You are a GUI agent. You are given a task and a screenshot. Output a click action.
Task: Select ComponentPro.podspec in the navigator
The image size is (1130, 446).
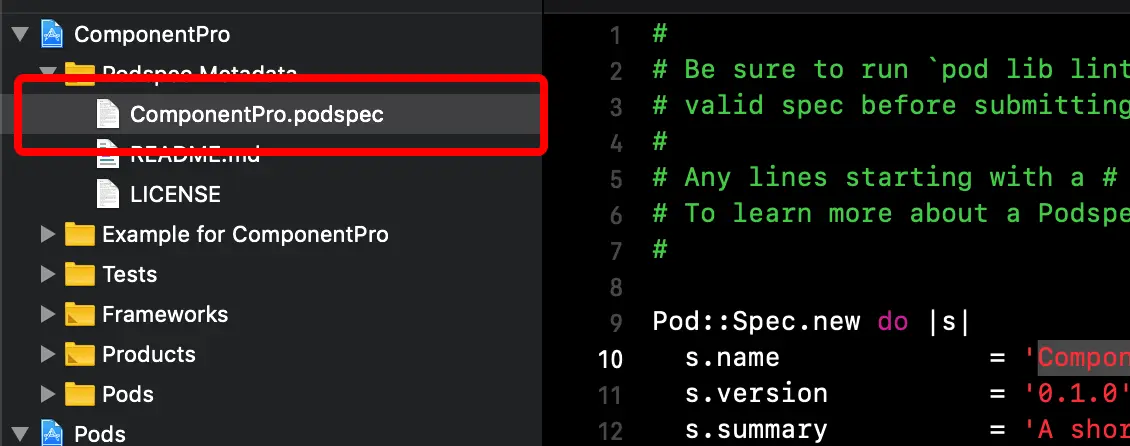pos(256,114)
